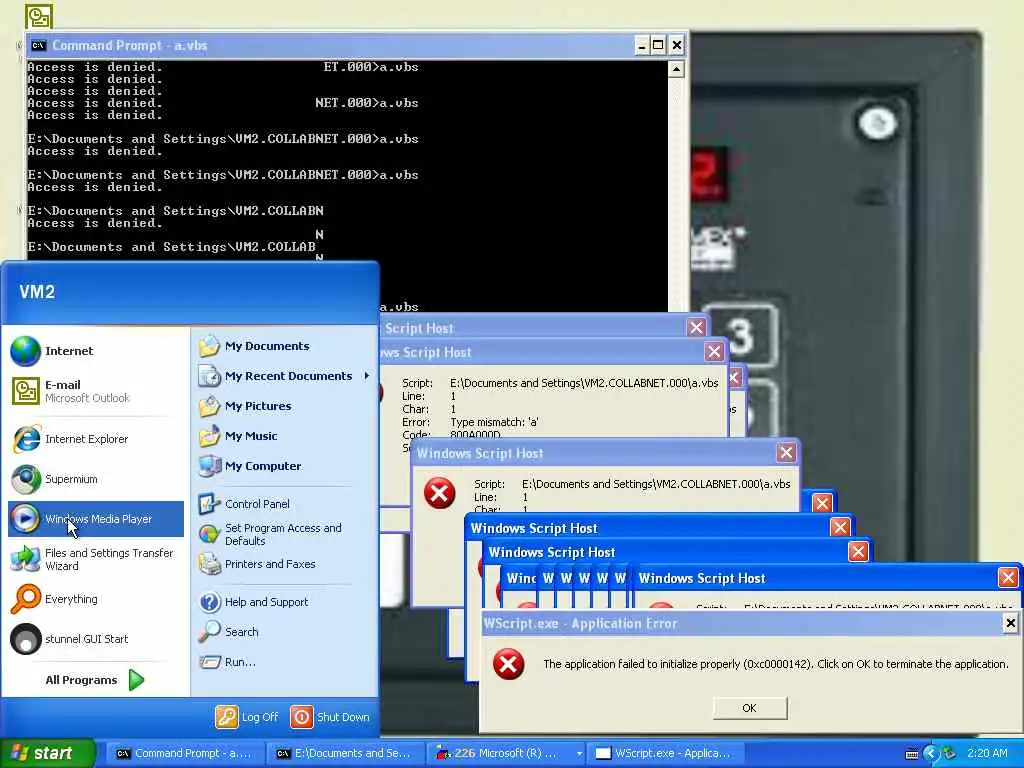Open Control Panel
1024x768 pixels.
[x=283, y=504]
